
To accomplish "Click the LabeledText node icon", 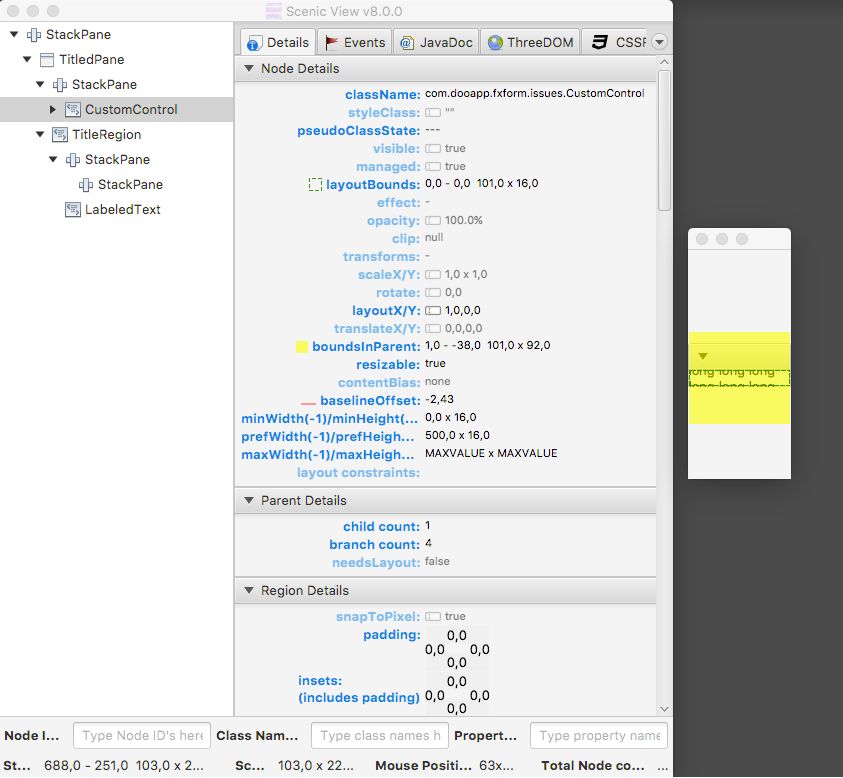I will 73,210.
